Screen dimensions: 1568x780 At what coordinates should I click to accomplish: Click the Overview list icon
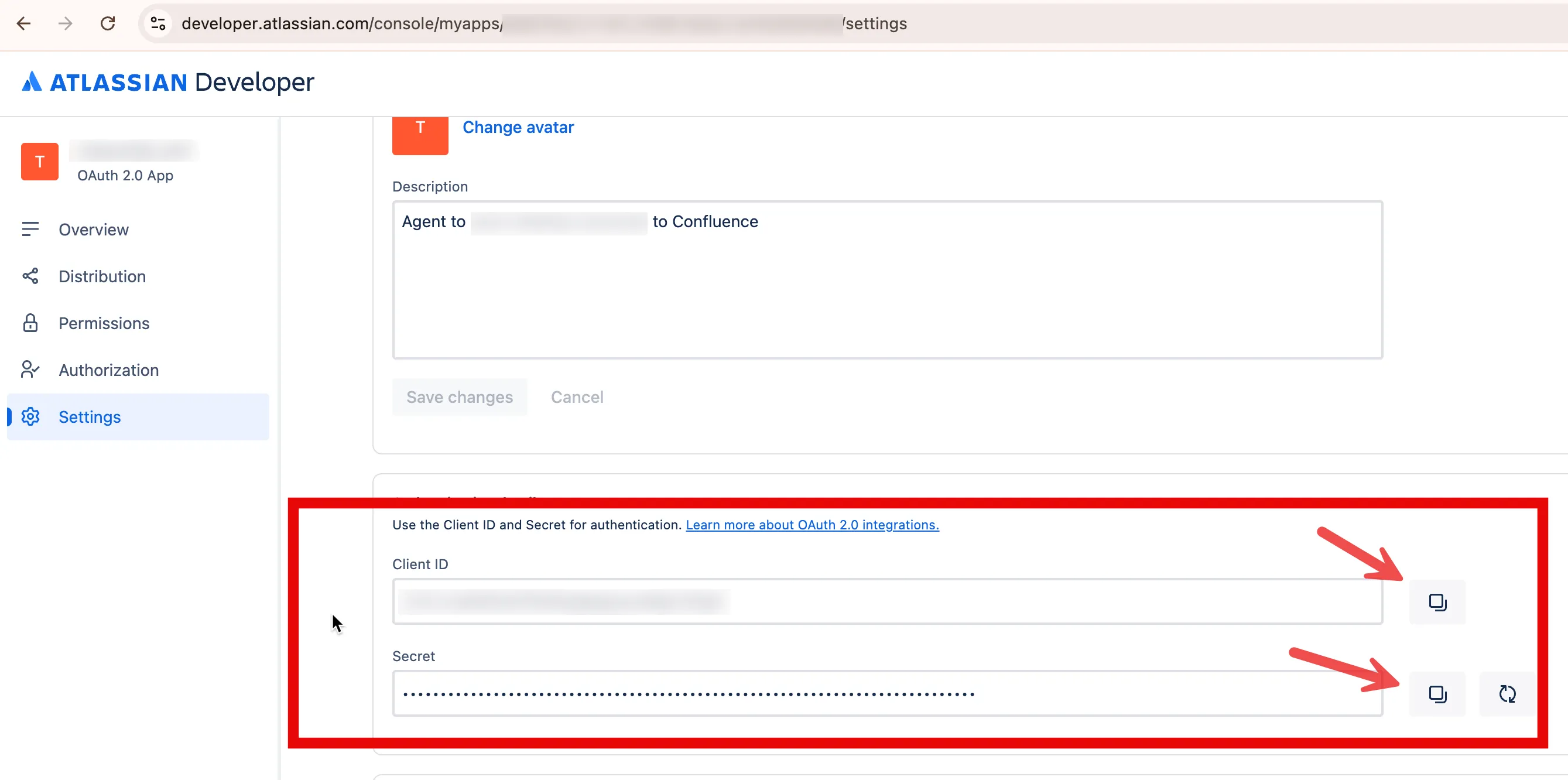tap(30, 230)
